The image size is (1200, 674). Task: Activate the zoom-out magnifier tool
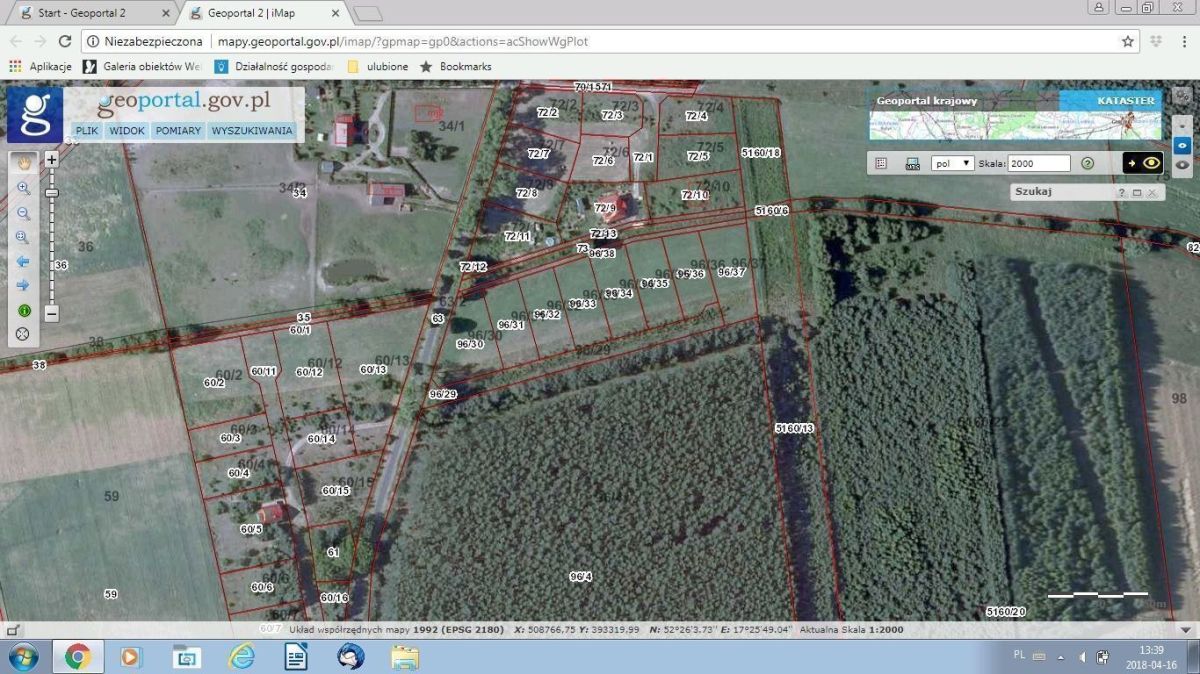click(23, 212)
